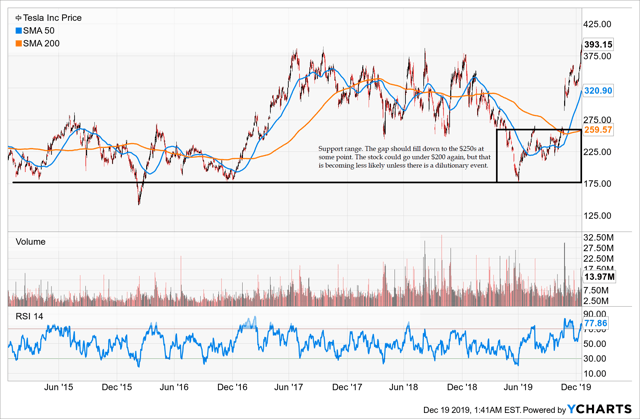Click the Jun '17 date axis label
Screen dimensions: 640x419
point(289,387)
